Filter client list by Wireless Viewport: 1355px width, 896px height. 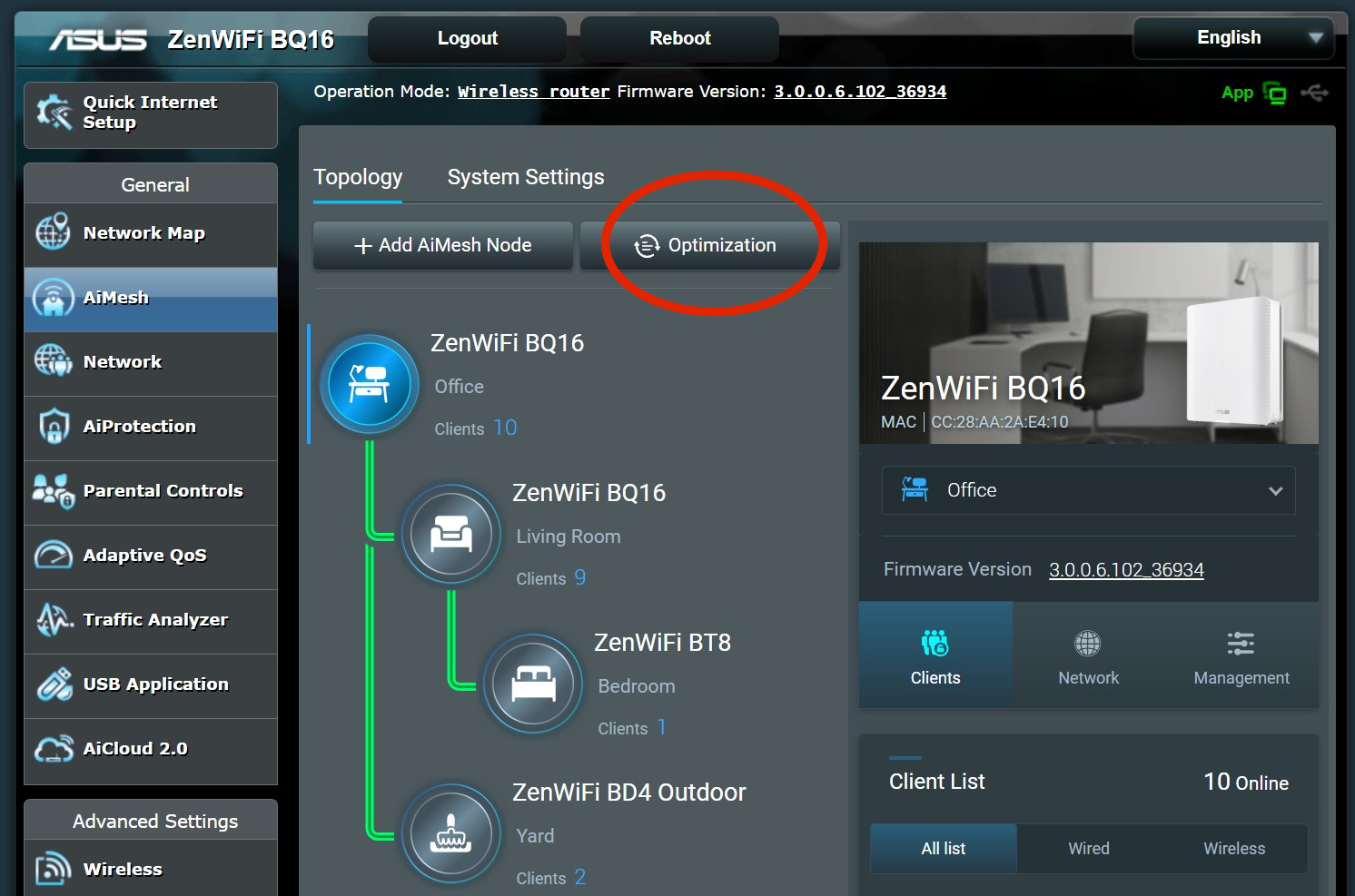(x=1233, y=849)
